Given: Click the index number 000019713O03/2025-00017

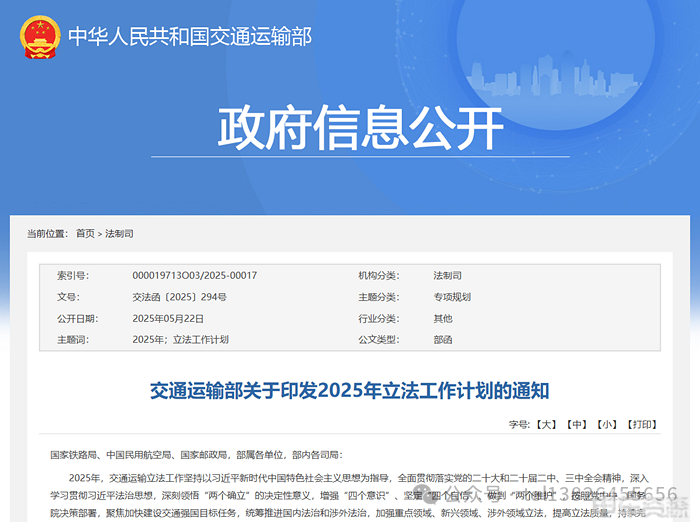Looking at the screenshot, I should pyautogui.click(x=194, y=275).
